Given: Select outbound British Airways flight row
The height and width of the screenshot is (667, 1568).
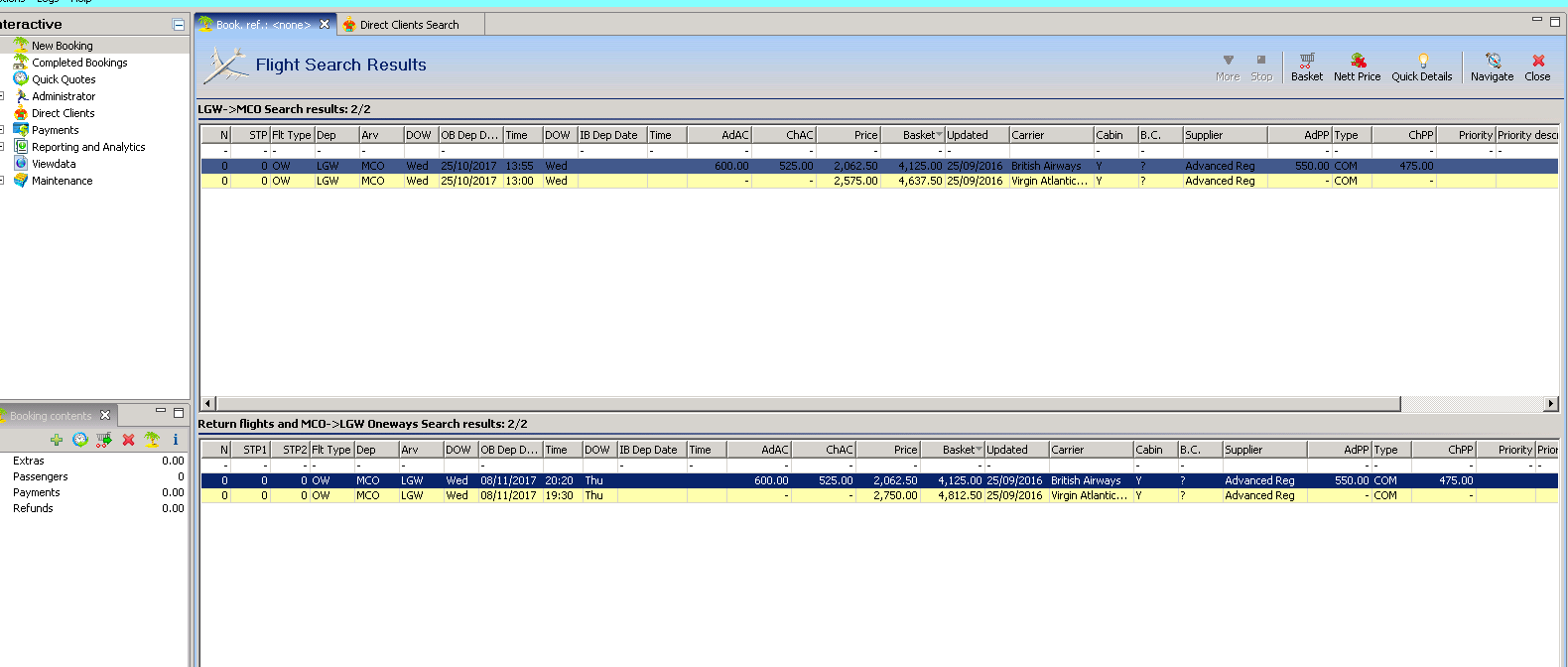Looking at the screenshot, I should pos(879,166).
